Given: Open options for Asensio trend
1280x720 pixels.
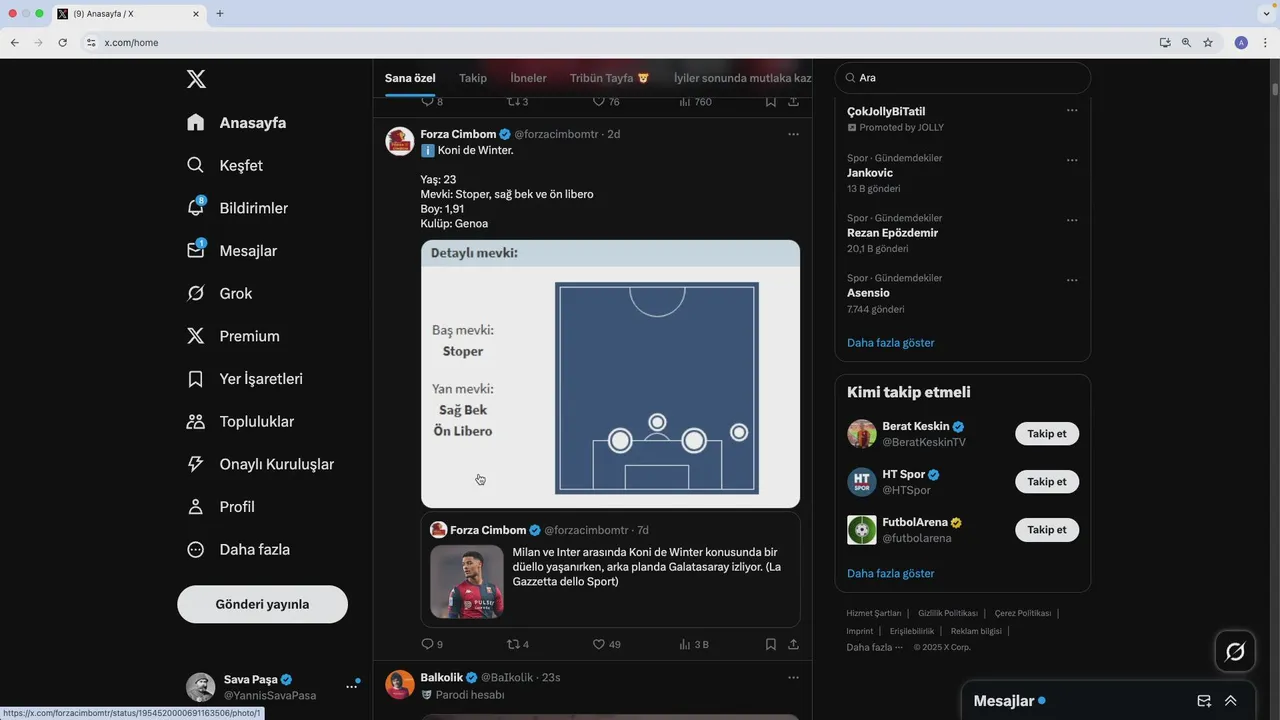Looking at the screenshot, I should pos(1072,280).
